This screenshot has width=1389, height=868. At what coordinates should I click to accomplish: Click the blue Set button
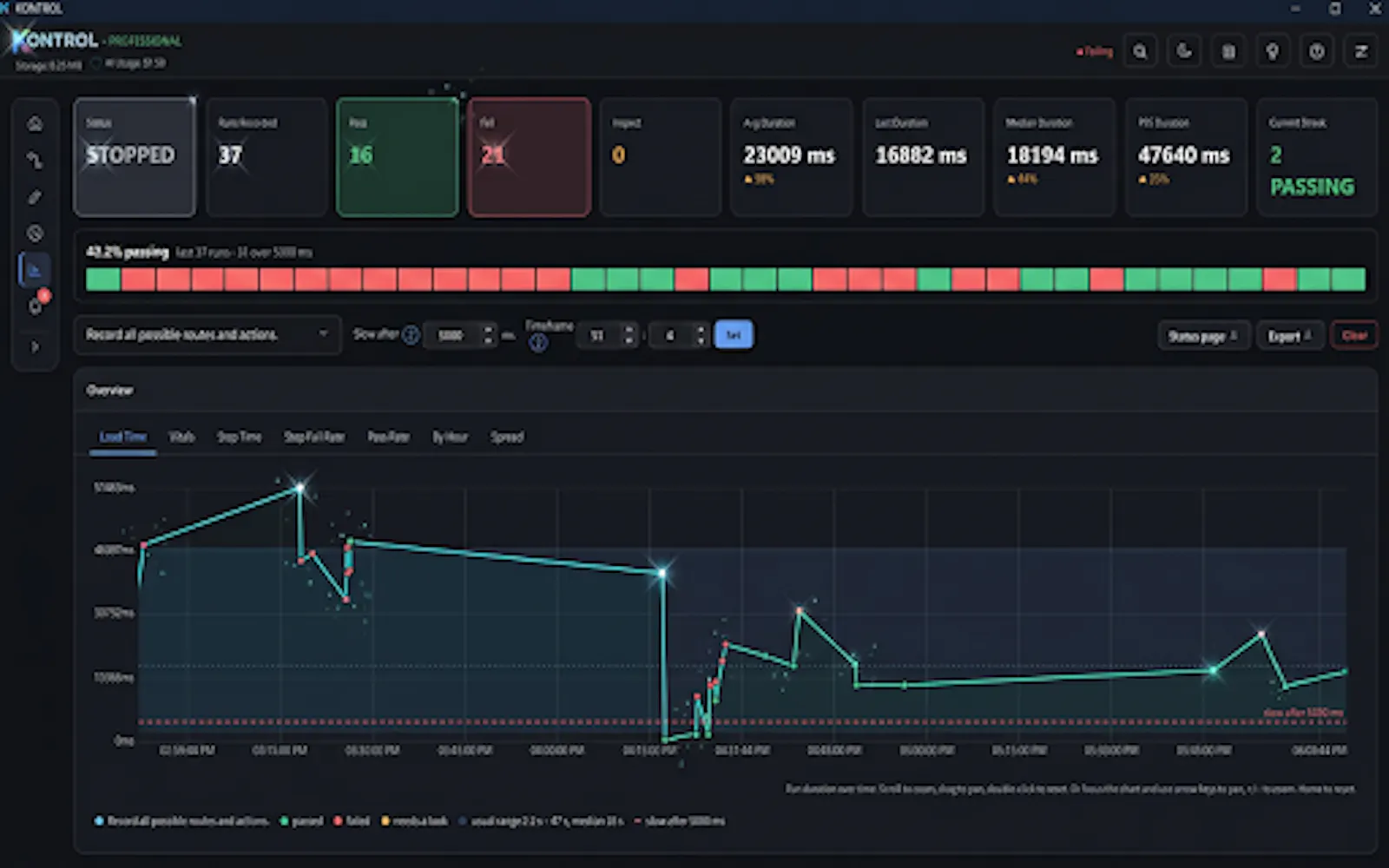[x=734, y=335]
